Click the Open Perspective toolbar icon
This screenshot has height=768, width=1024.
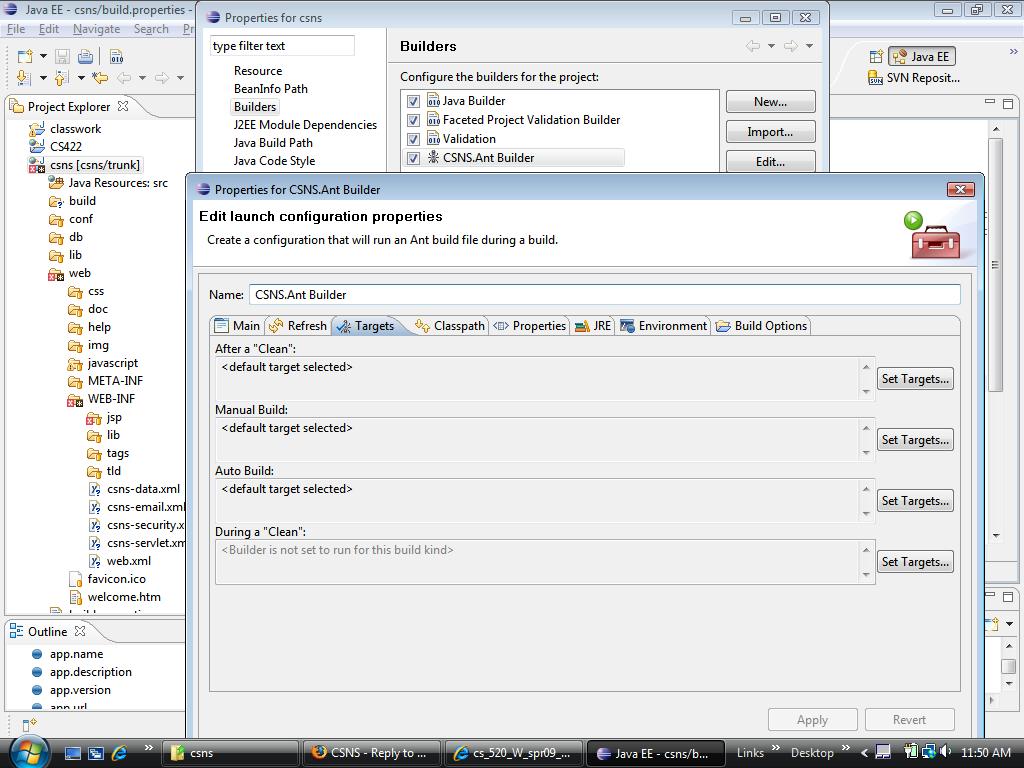click(876, 56)
